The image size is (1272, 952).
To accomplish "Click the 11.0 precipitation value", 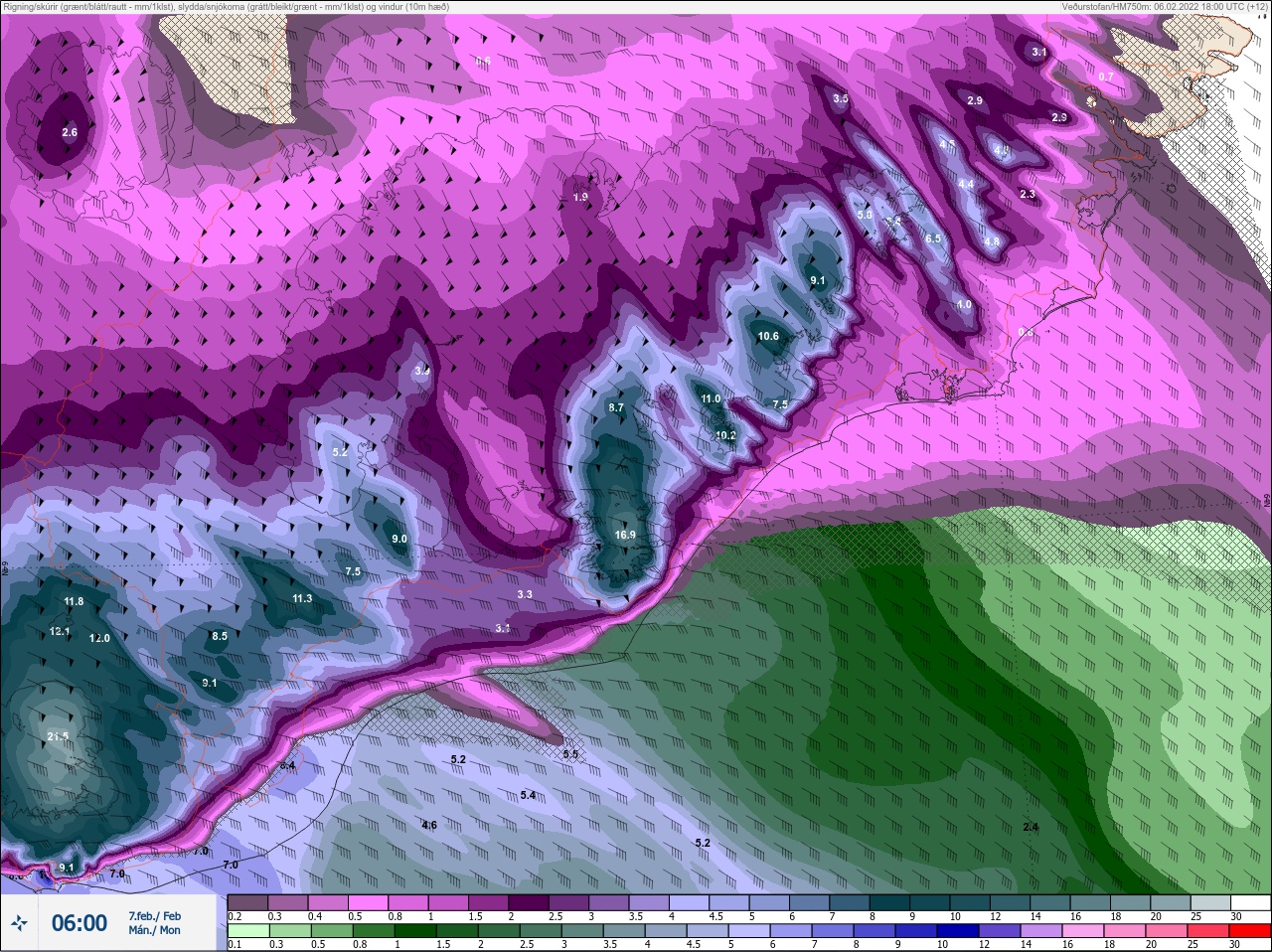I will pyautogui.click(x=711, y=398).
